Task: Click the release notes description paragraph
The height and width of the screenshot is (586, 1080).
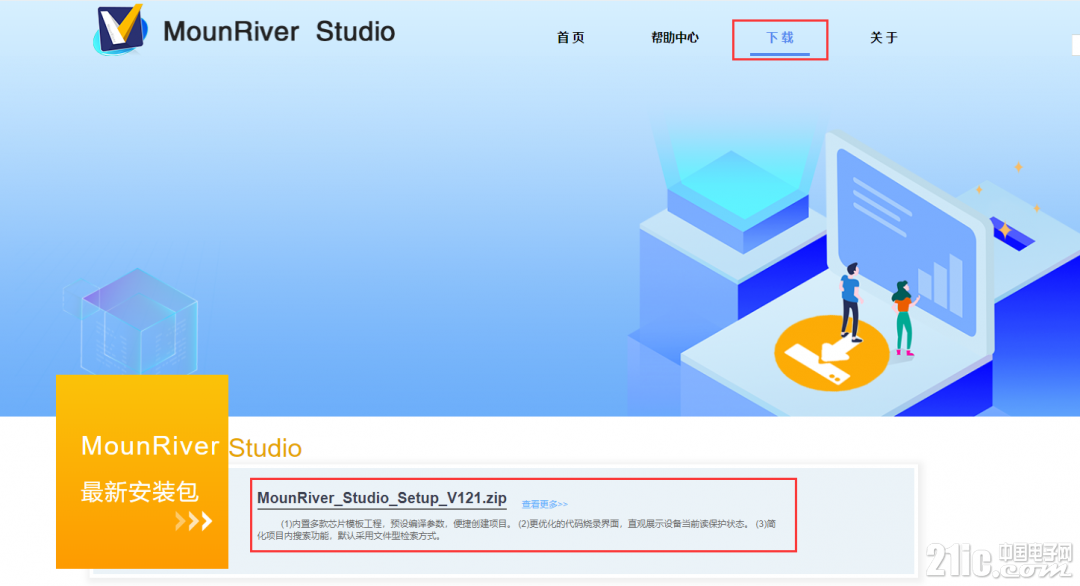Action: [517, 530]
